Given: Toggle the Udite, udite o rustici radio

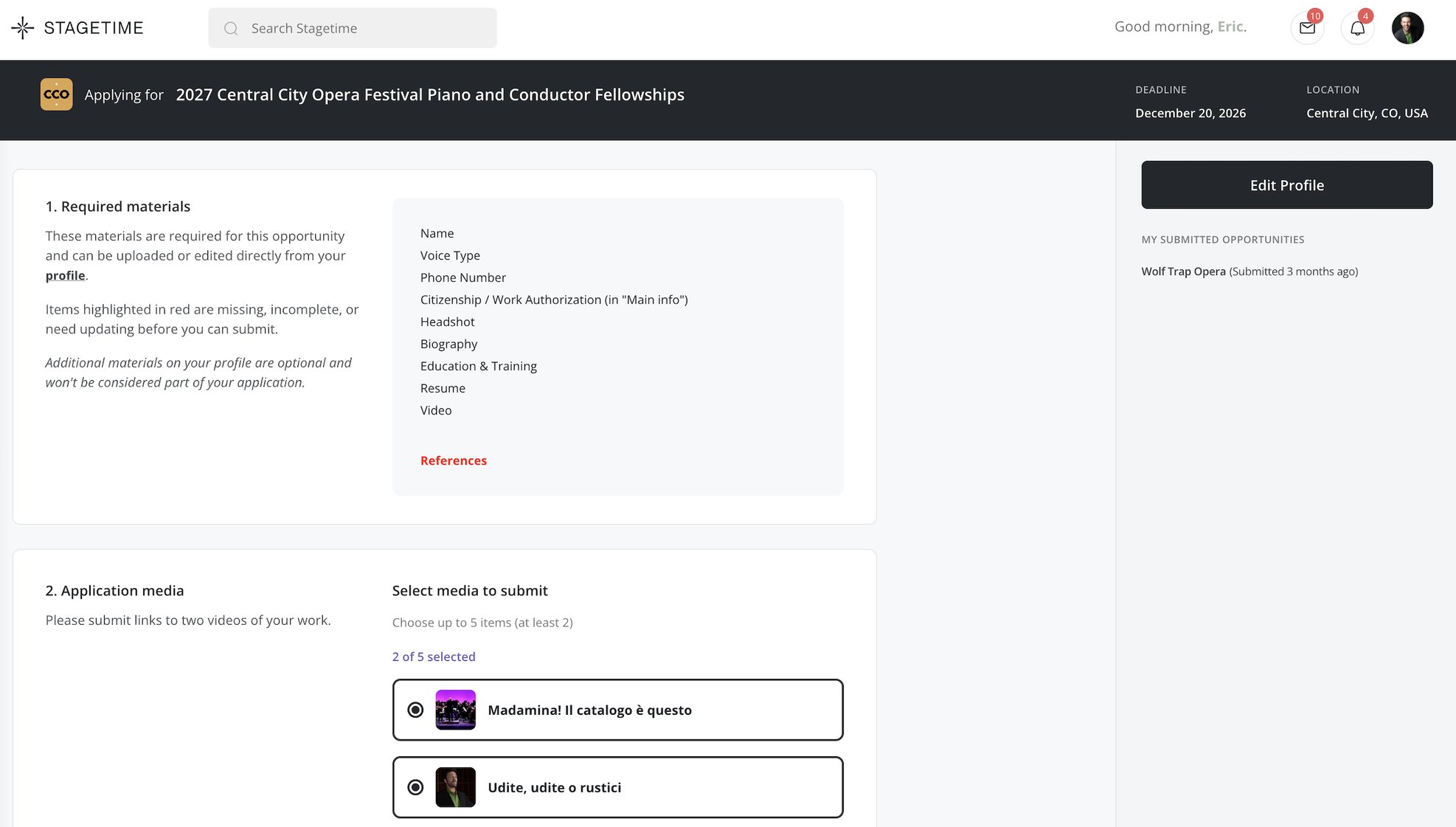Looking at the screenshot, I should point(415,787).
